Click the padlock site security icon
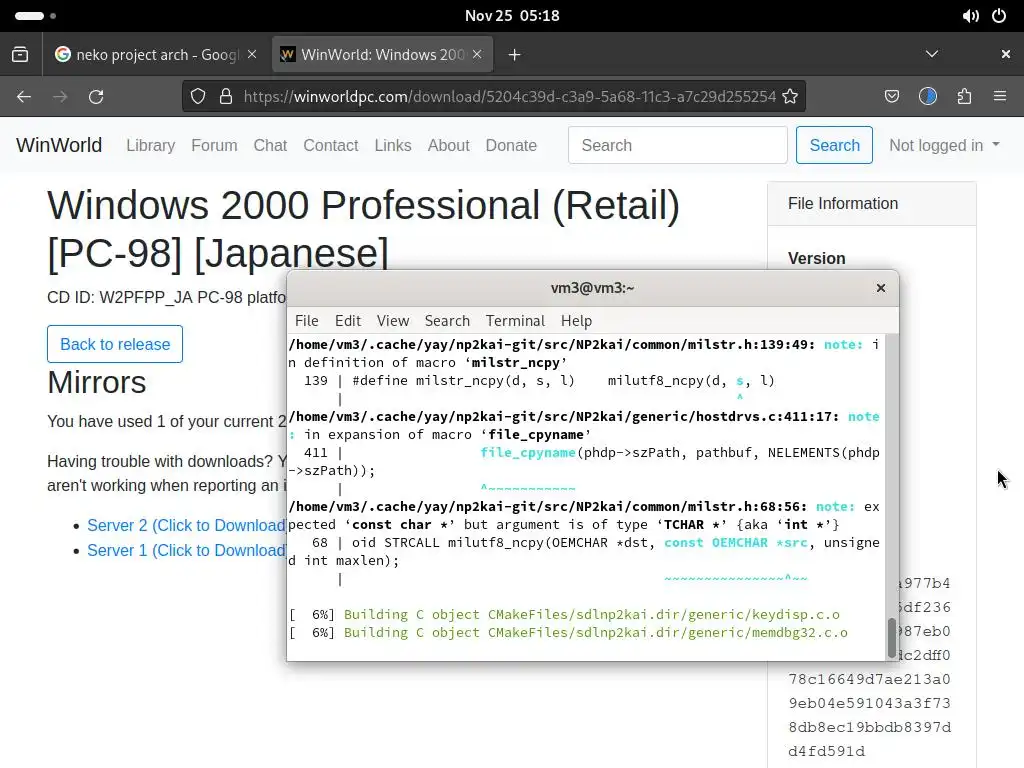Image resolution: width=1024 pixels, height=768 pixels. (226, 97)
